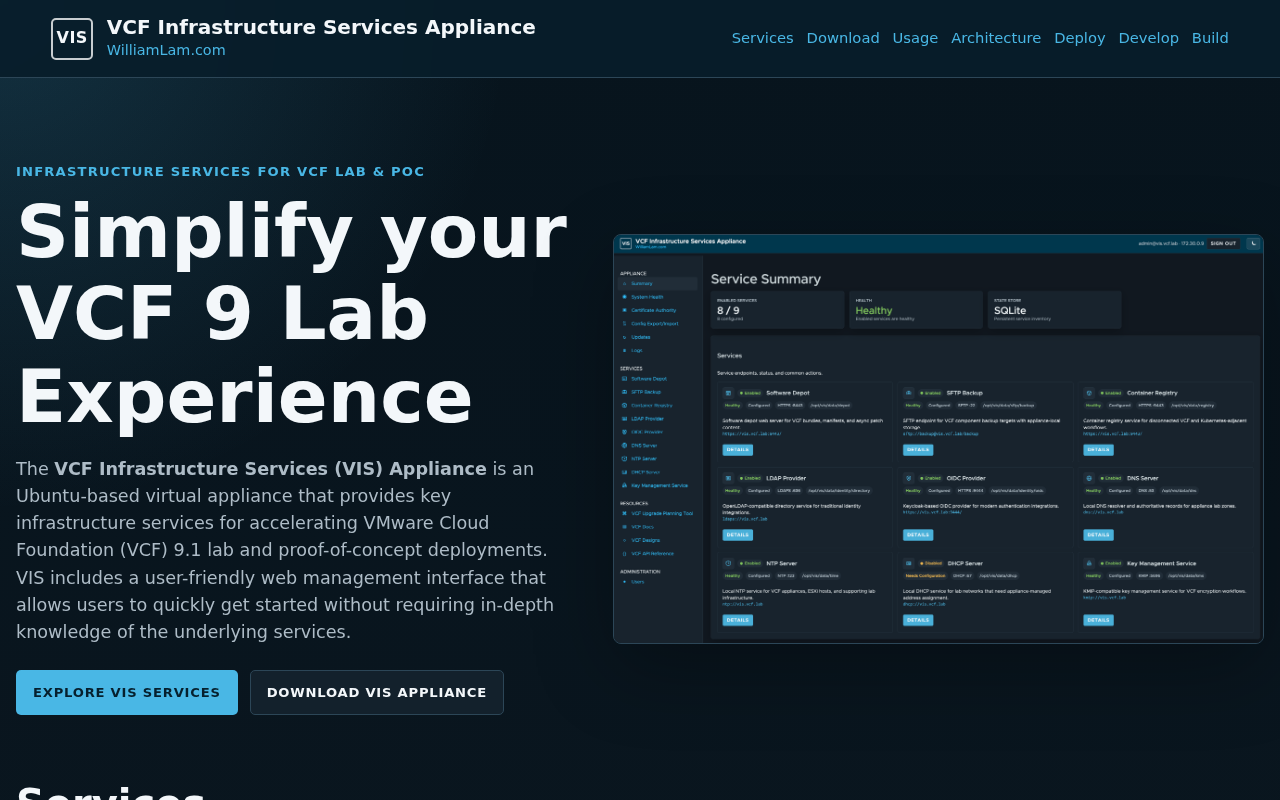Click the SFTP Backup card icon in preview

[908, 393]
